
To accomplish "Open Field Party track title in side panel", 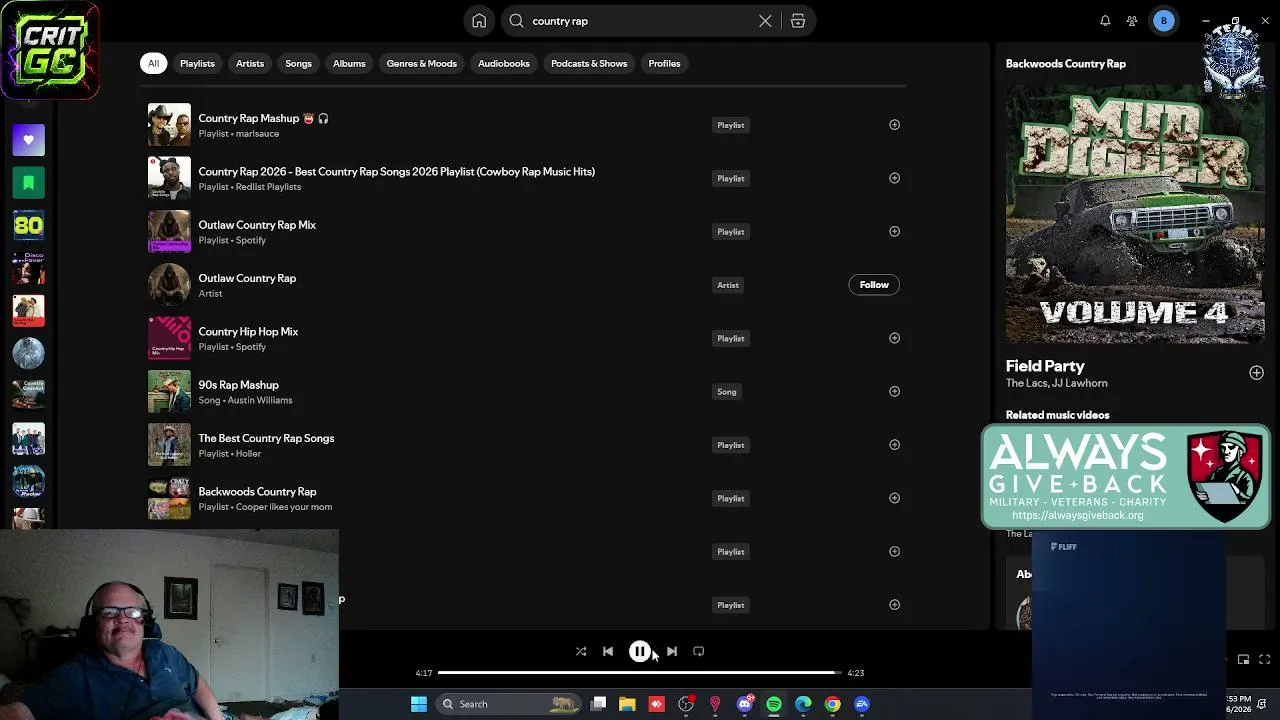I will coord(1045,366).
